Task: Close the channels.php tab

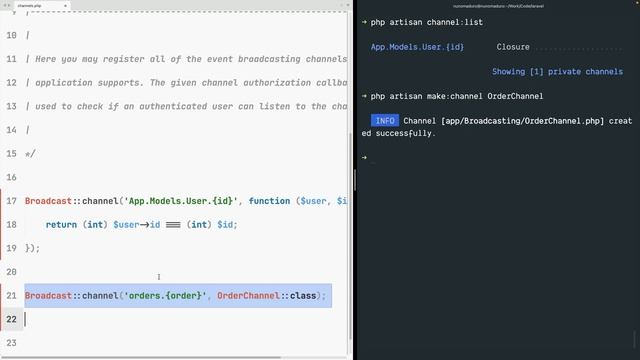Action: click(x=65, y=6)
